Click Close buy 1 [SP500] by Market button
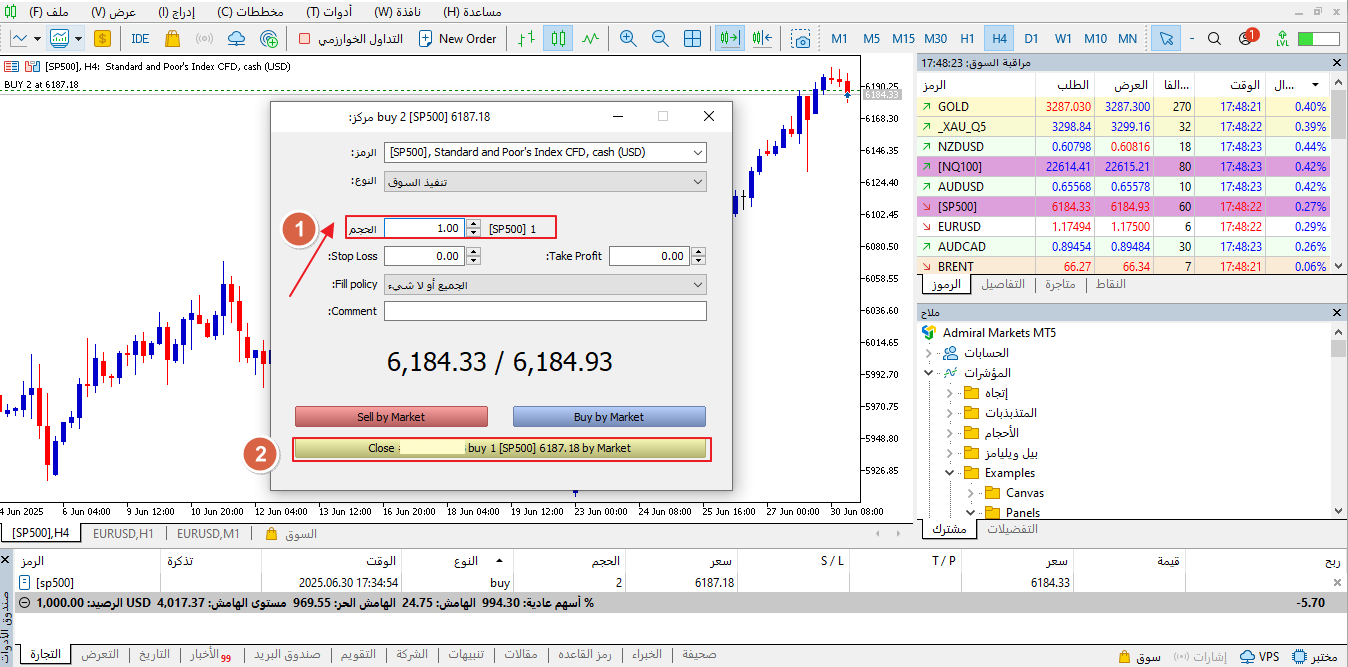1348x667 pixels. tap(501, 448)
